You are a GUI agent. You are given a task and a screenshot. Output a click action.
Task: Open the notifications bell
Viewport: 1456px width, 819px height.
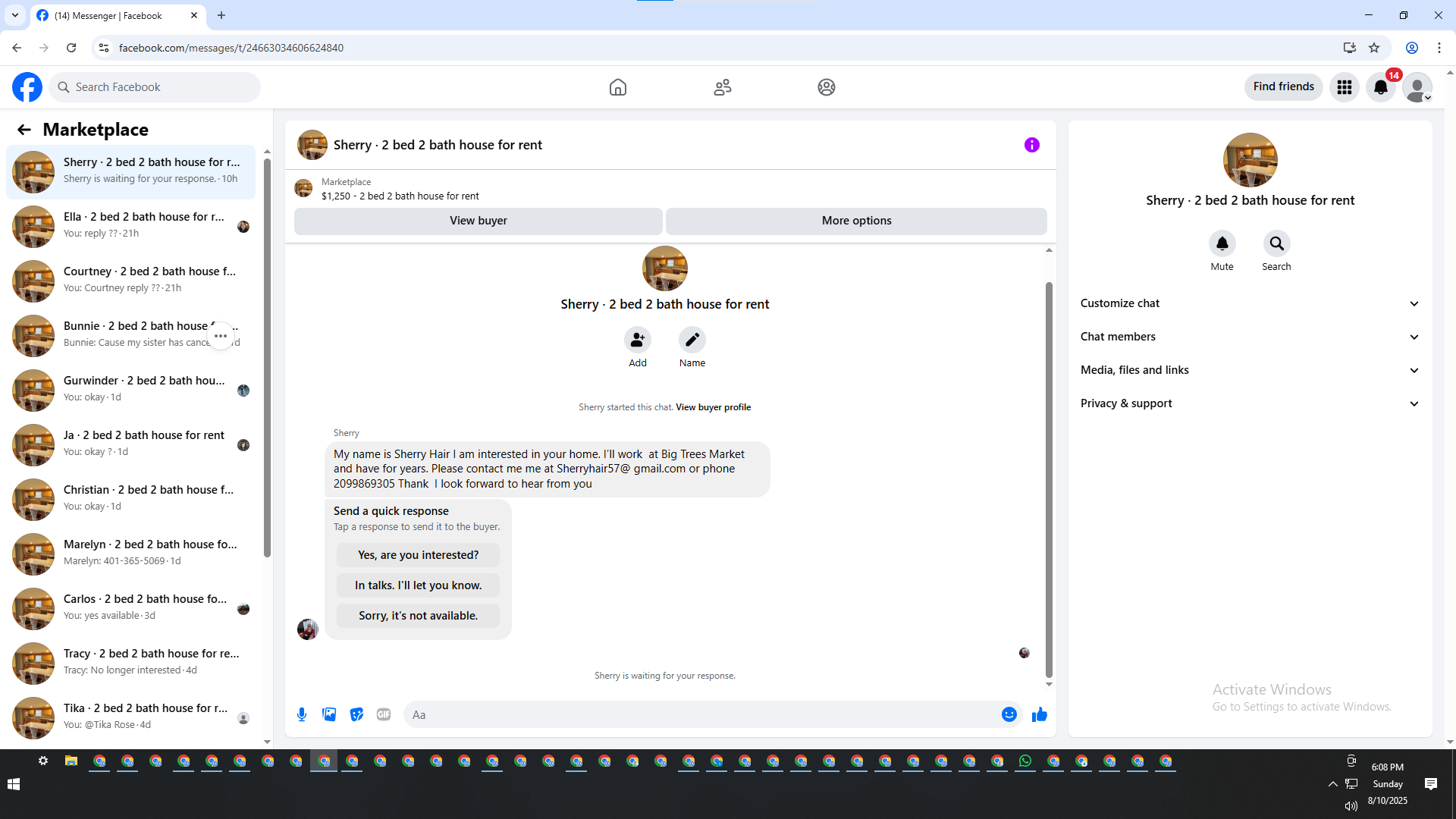pos(1381,87)
